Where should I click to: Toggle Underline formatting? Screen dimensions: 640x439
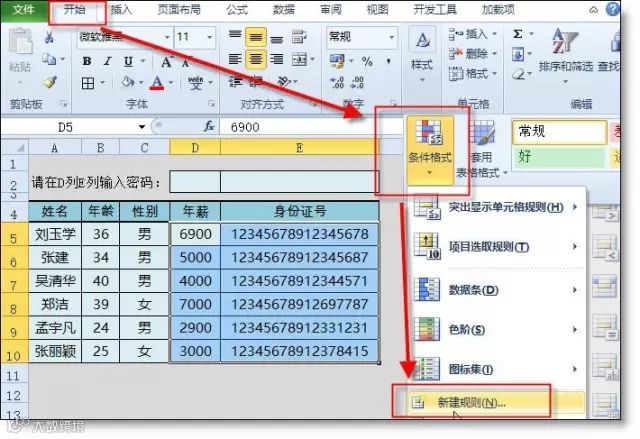(x=128, y=62)
